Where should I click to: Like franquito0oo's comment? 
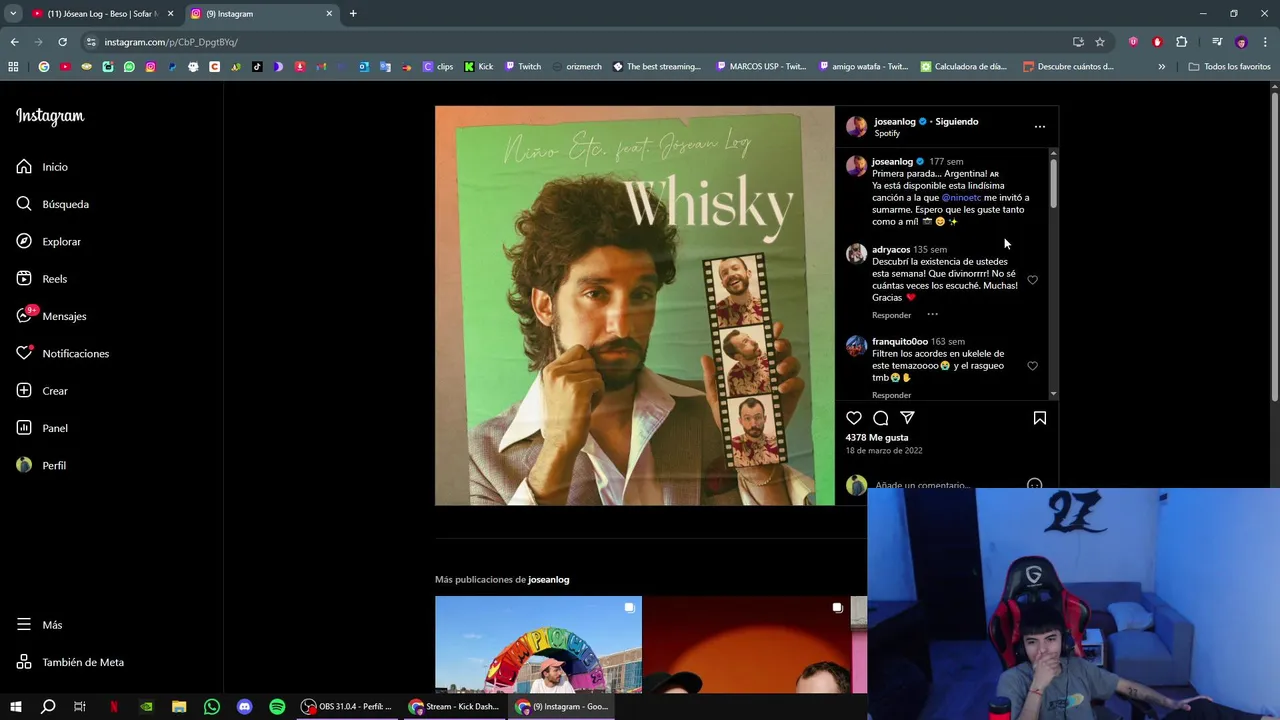(1033, 366)
